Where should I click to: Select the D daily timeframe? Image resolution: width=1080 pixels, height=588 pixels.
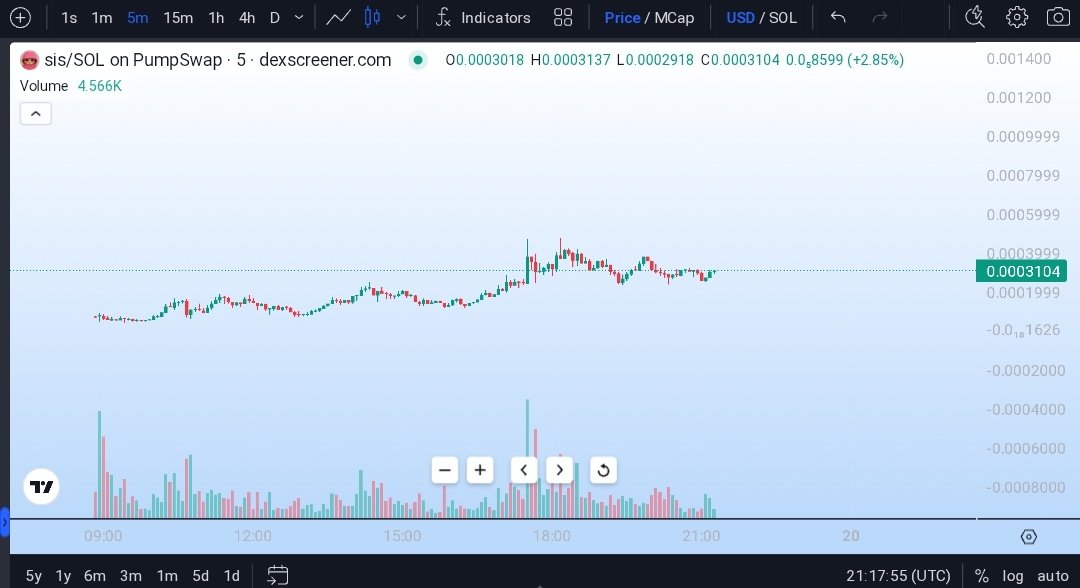click(x=275, y=18)
